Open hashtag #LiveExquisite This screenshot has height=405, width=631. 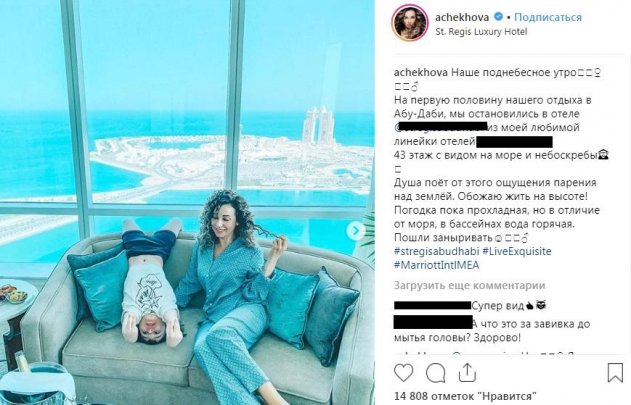click(x=517, y=251)
